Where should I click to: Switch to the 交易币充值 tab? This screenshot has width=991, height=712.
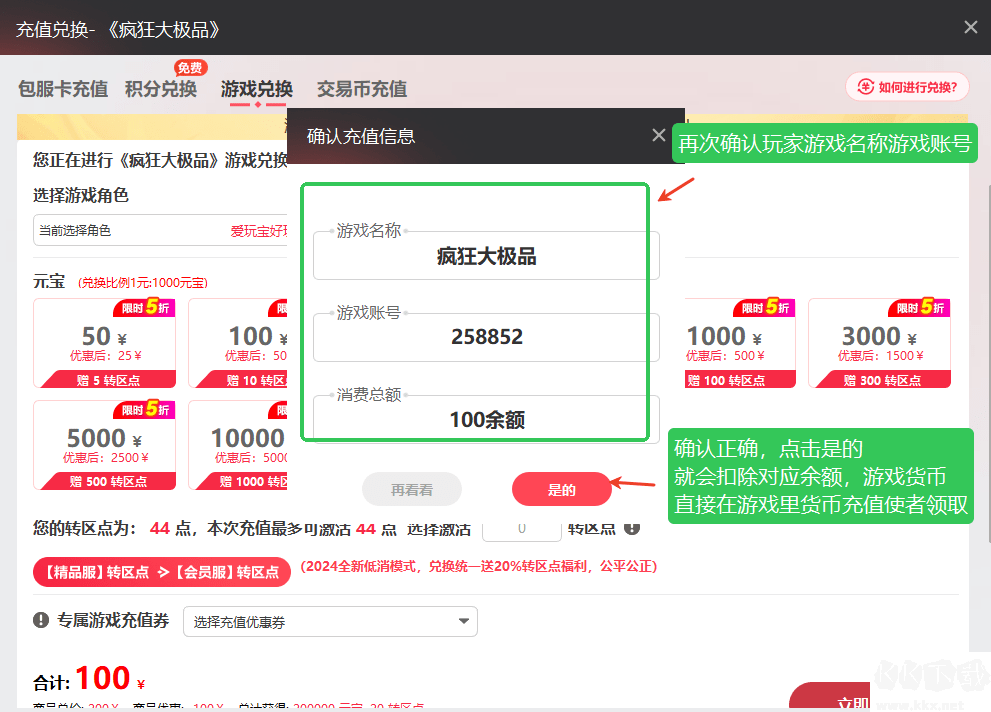pos(362,89)
